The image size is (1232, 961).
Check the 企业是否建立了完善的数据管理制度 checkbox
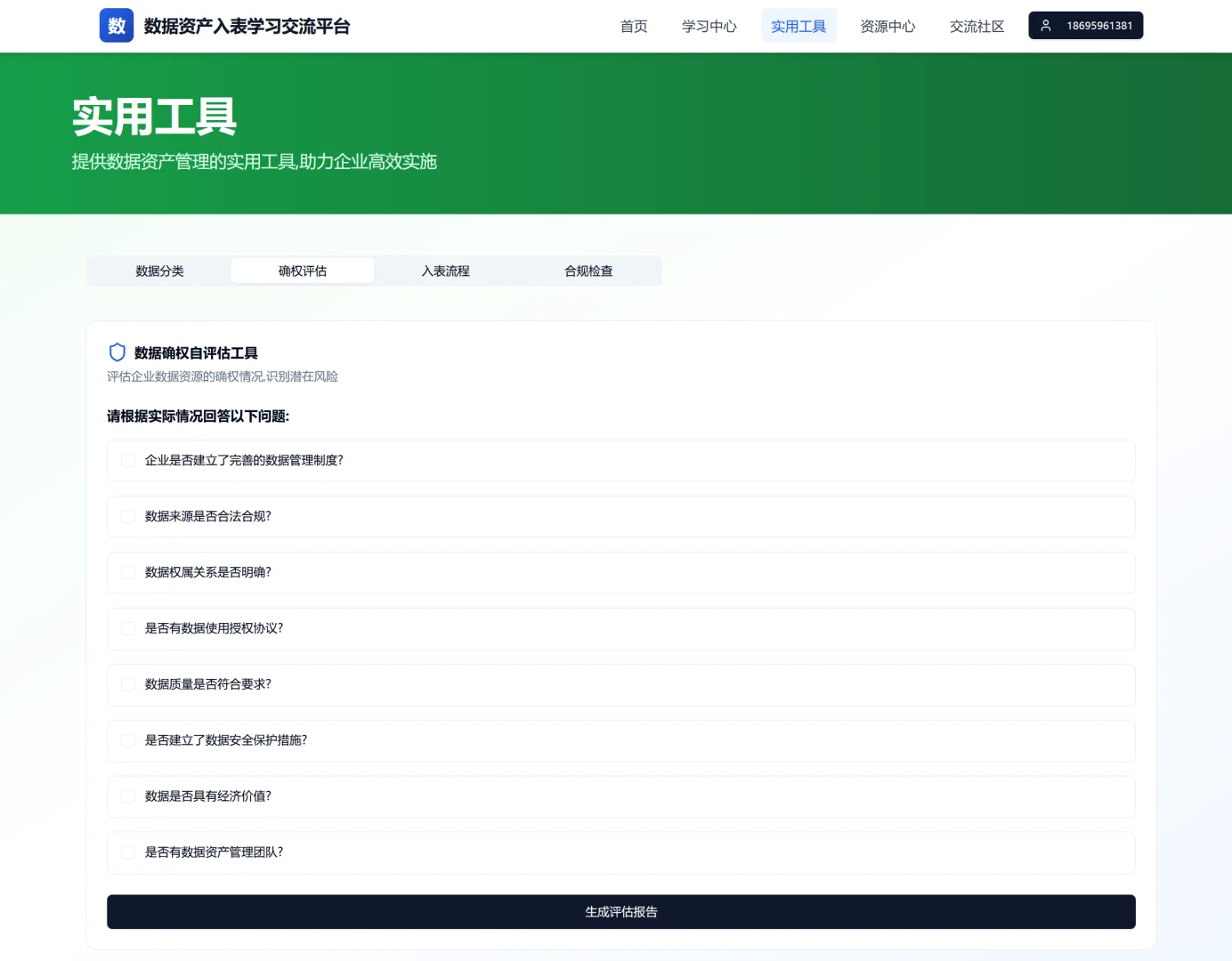pyautogui.click(x=128, y=460)
